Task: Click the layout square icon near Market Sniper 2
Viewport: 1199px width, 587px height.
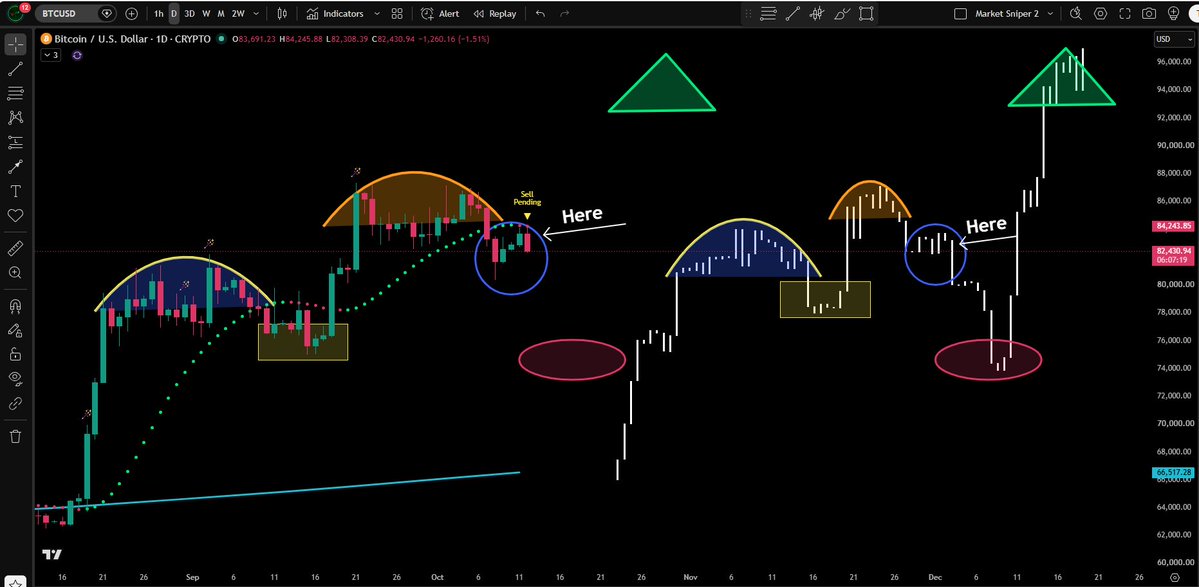Action: (960, 14)
